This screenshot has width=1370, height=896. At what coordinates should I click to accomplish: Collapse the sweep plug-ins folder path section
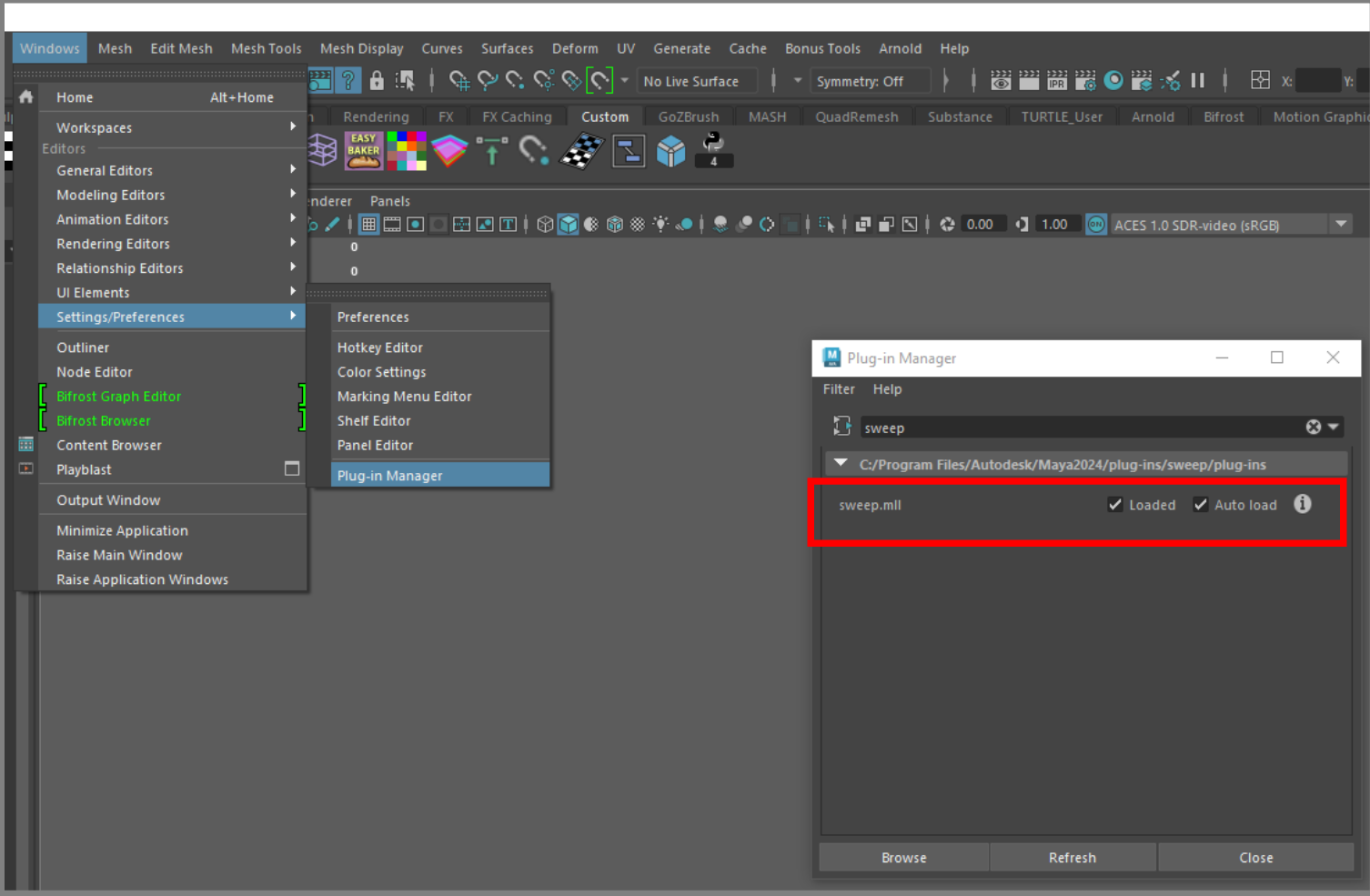841,464
